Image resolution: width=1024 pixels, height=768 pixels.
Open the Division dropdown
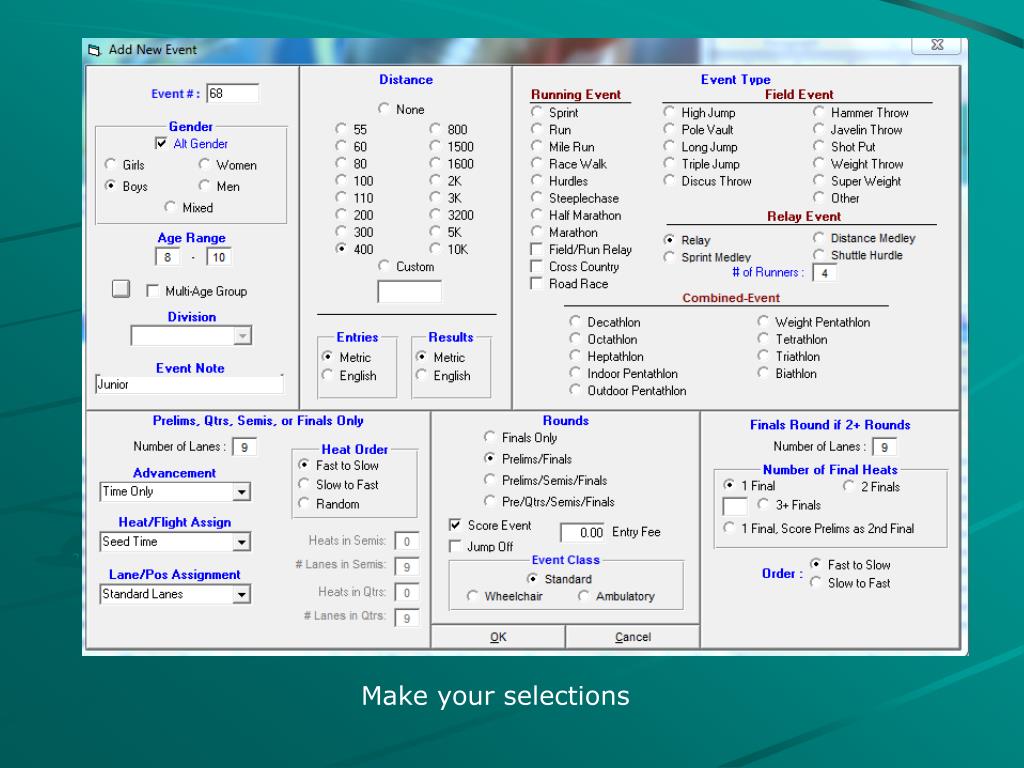pyautogui.click(x=242, y=336)
